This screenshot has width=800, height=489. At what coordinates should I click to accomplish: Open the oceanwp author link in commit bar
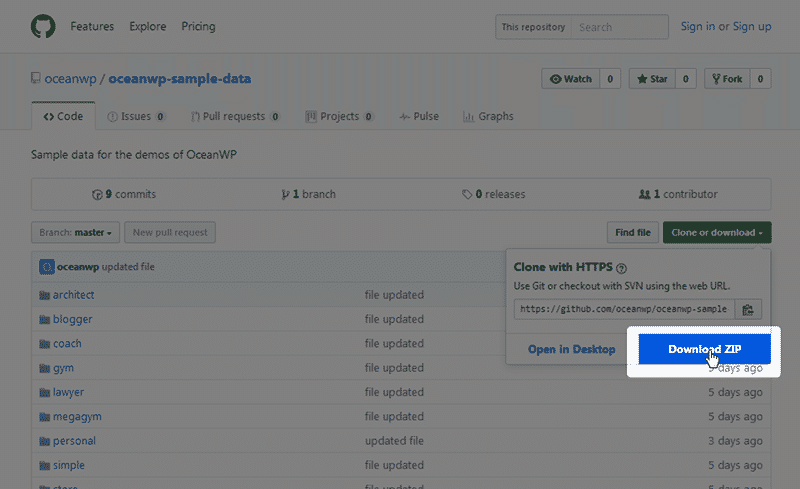tap(78, 266)
